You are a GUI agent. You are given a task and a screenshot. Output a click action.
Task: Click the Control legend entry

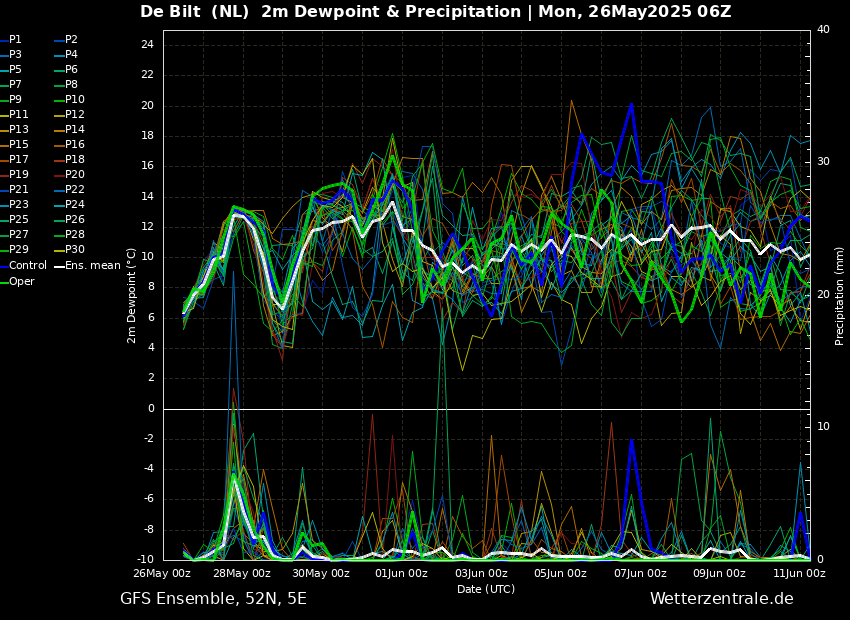tap(27, 266)
